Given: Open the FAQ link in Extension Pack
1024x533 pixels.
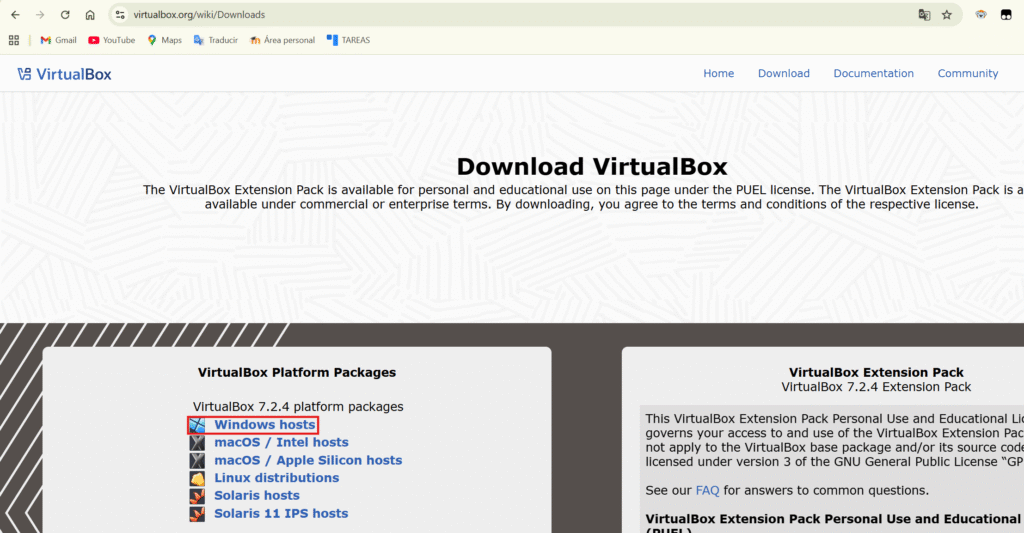Looking at the screenshot, I should click(x=707, y=491).
